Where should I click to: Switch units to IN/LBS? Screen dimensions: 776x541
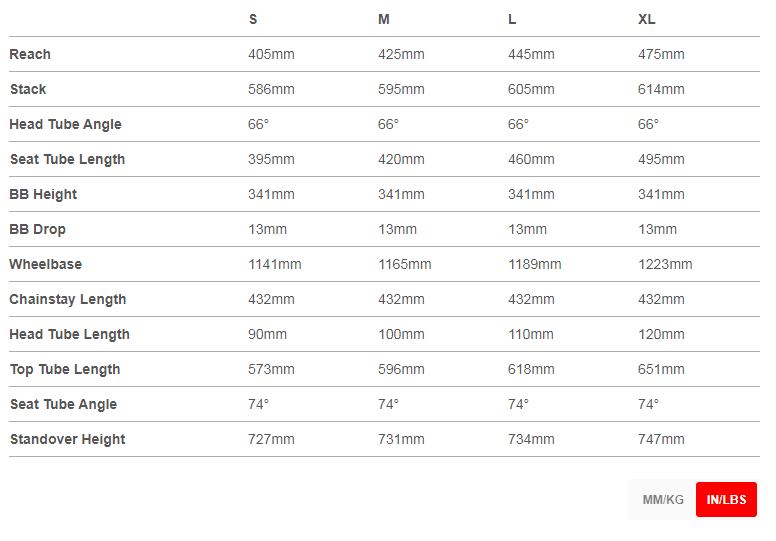tap(726, 500)
